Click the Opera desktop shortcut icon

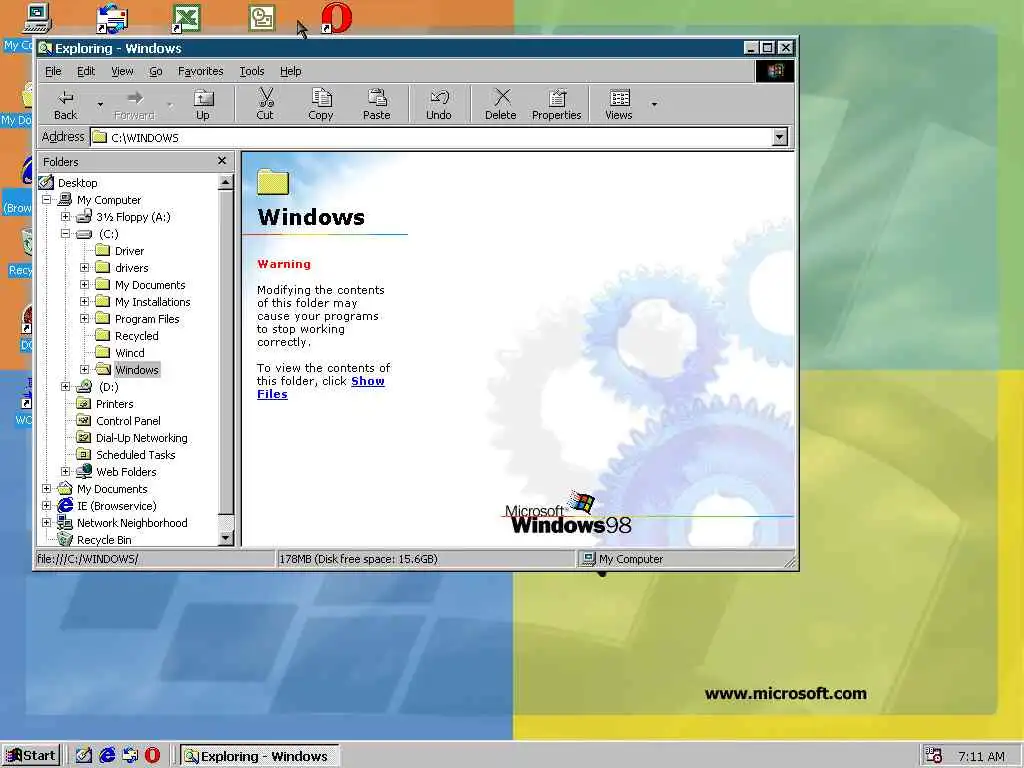[x=336, y=18]
